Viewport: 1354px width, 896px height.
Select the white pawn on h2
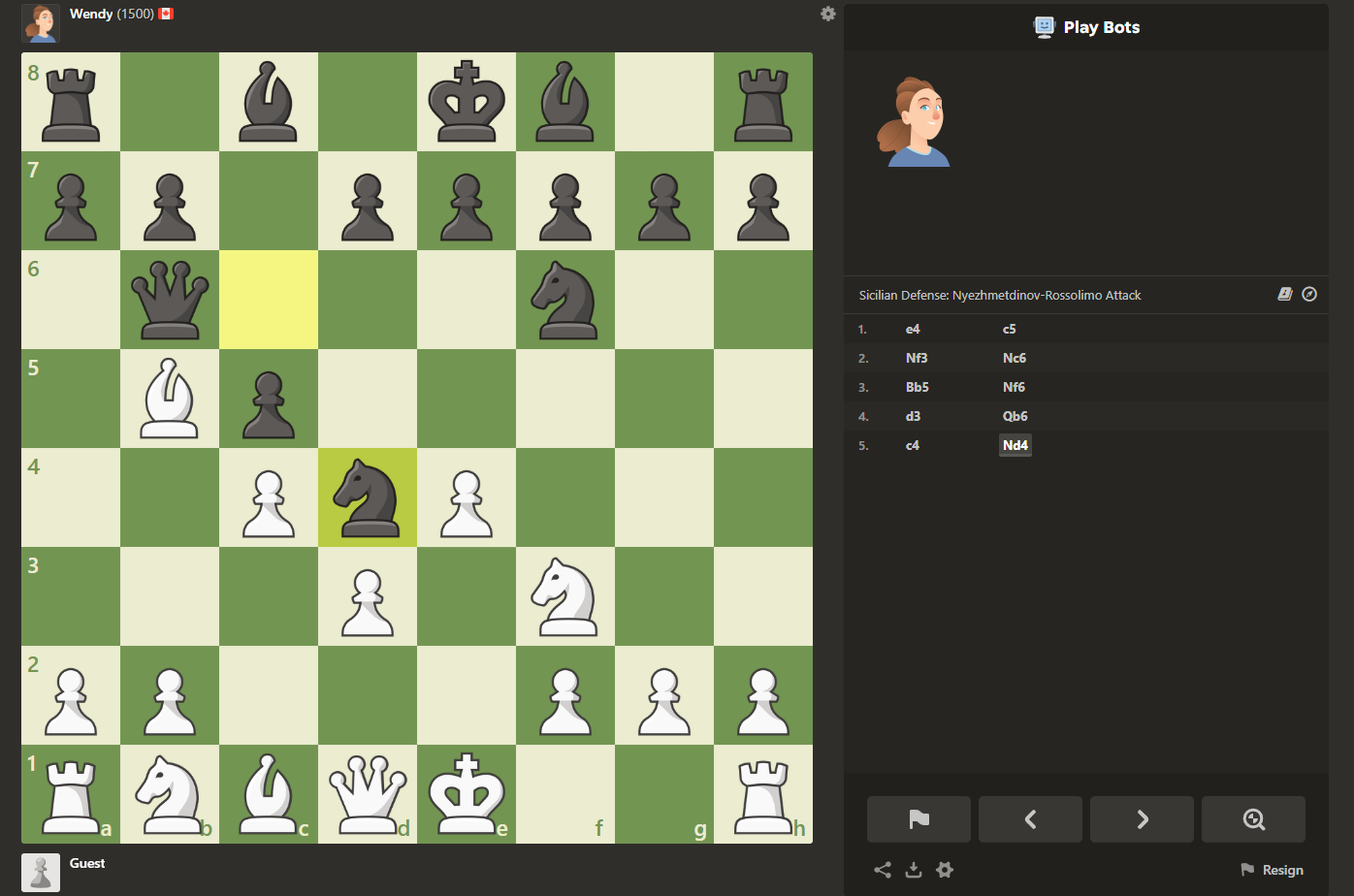(x=763, y=695)
